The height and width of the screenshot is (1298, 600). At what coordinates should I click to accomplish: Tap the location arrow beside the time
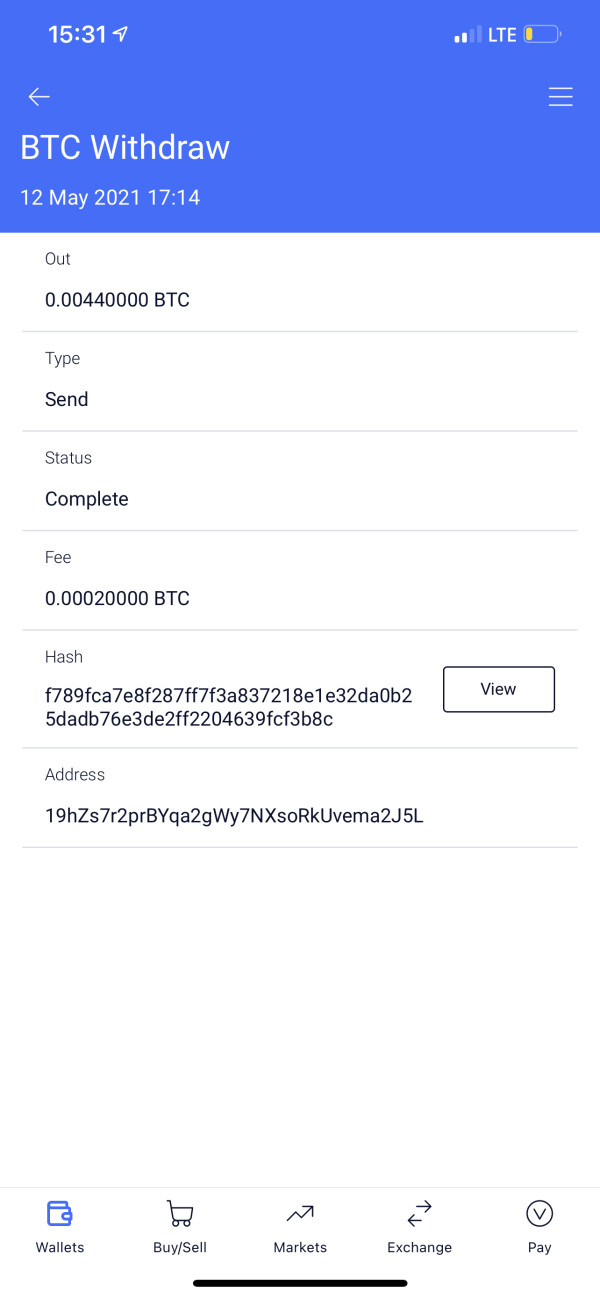point(121,34)
